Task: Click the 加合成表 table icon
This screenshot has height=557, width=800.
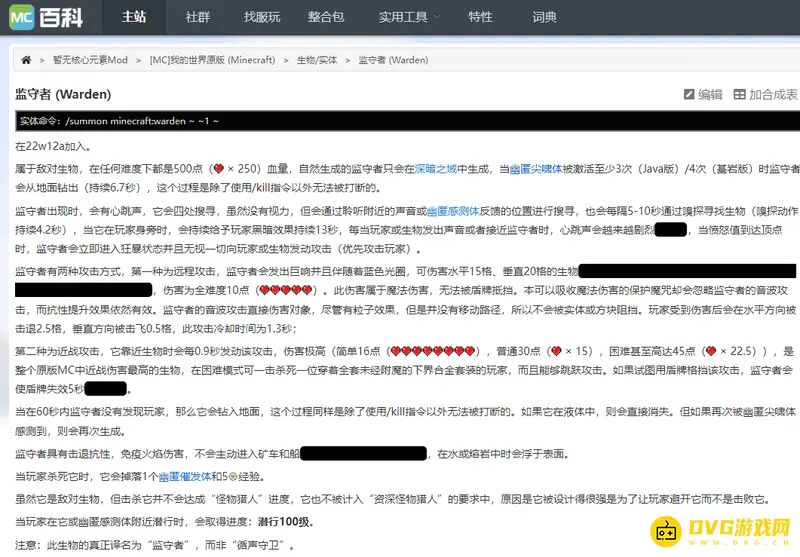Action: point(739,94)
